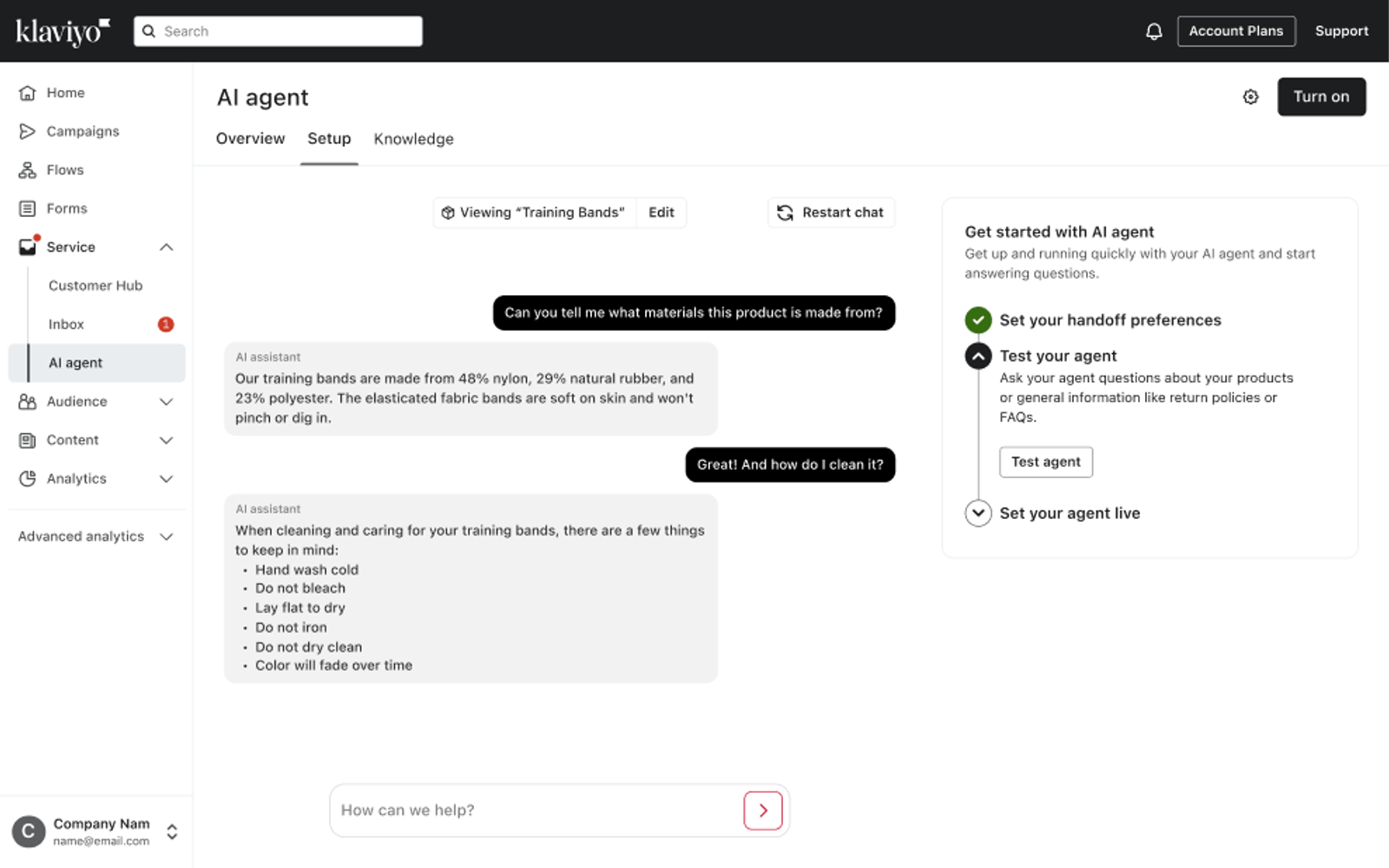
Task: Switch to the Overview tab
Action: tap(250, 139)
